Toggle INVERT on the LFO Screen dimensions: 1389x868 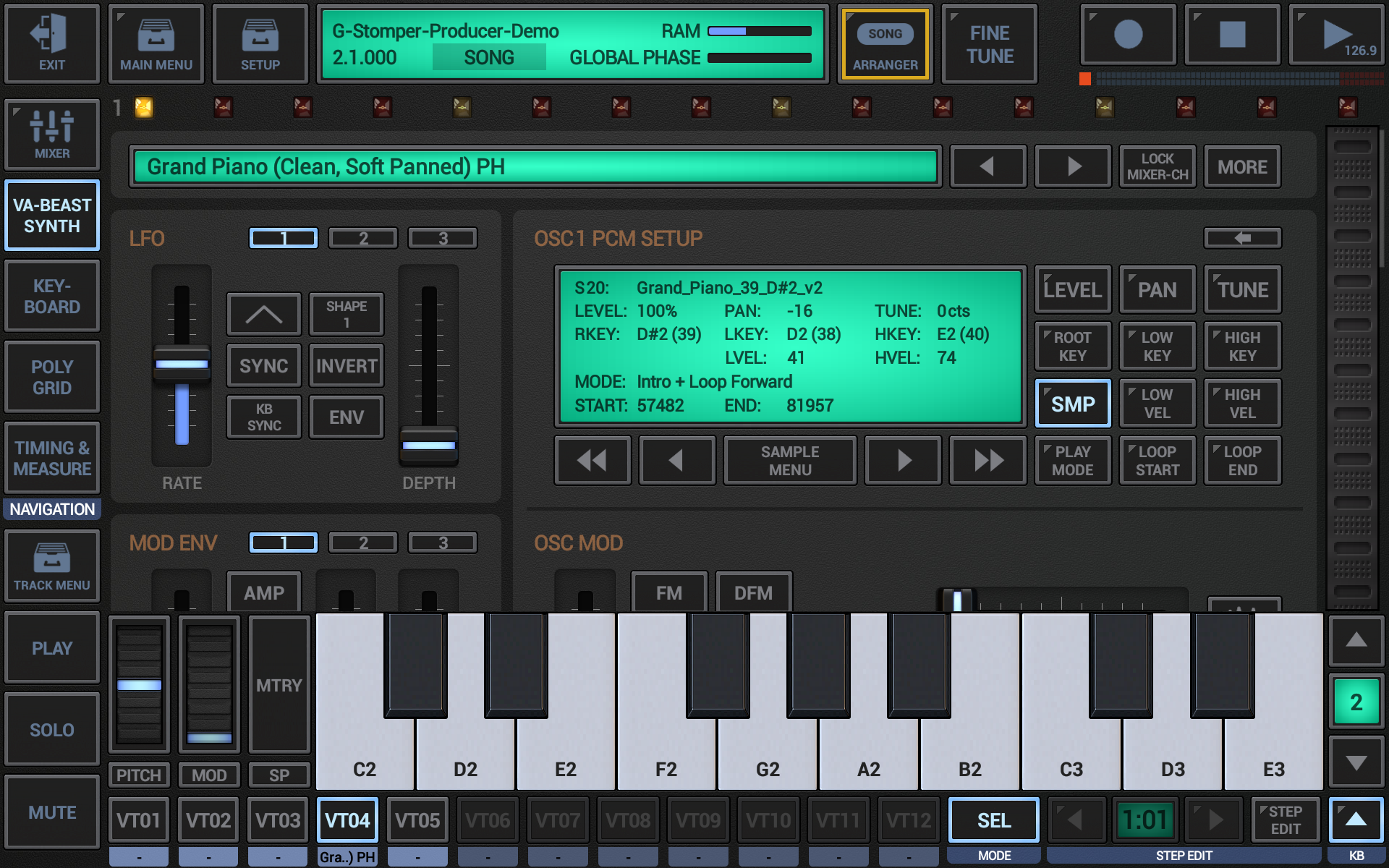click(x=346, y=365)
